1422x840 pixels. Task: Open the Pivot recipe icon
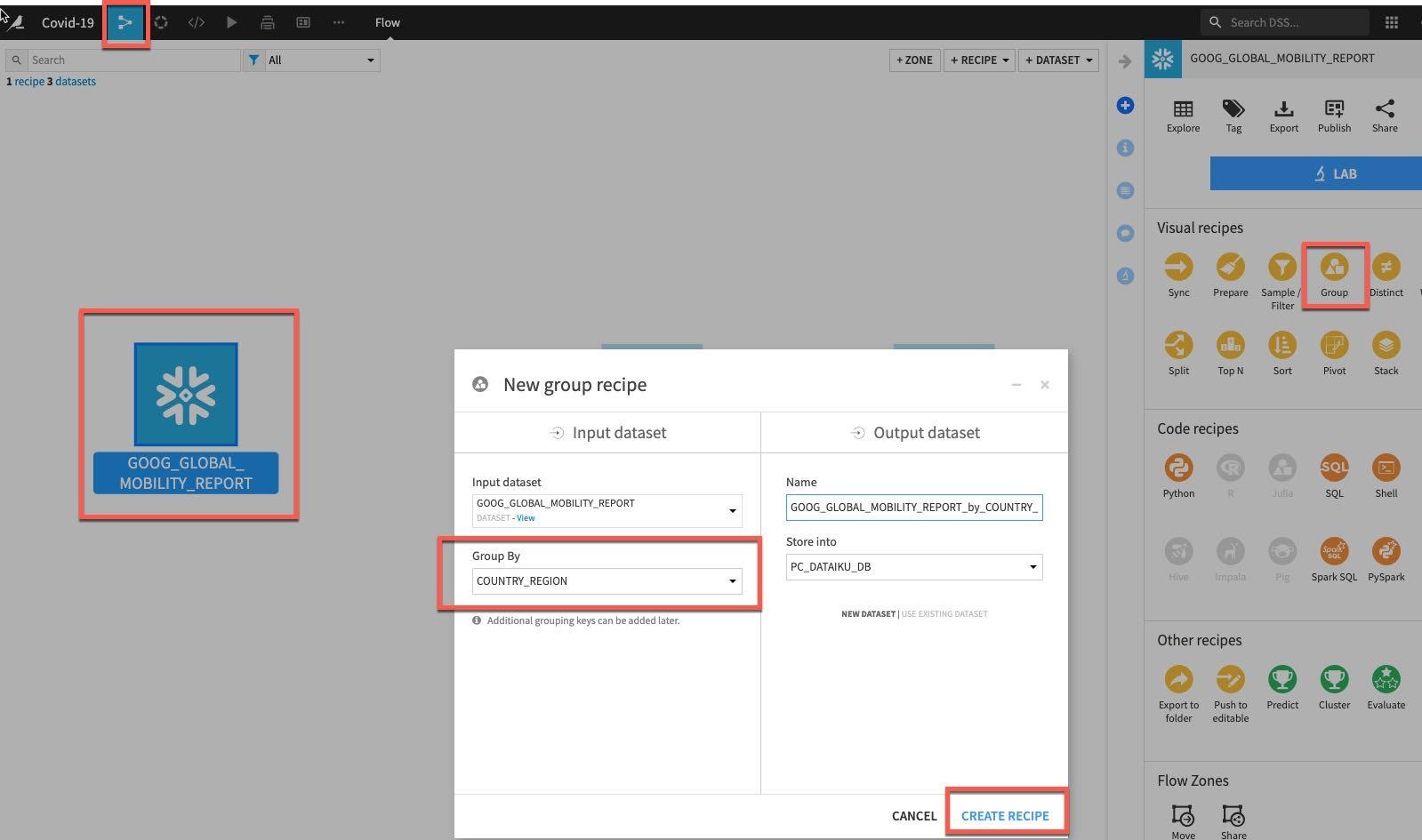point(1334,346)
